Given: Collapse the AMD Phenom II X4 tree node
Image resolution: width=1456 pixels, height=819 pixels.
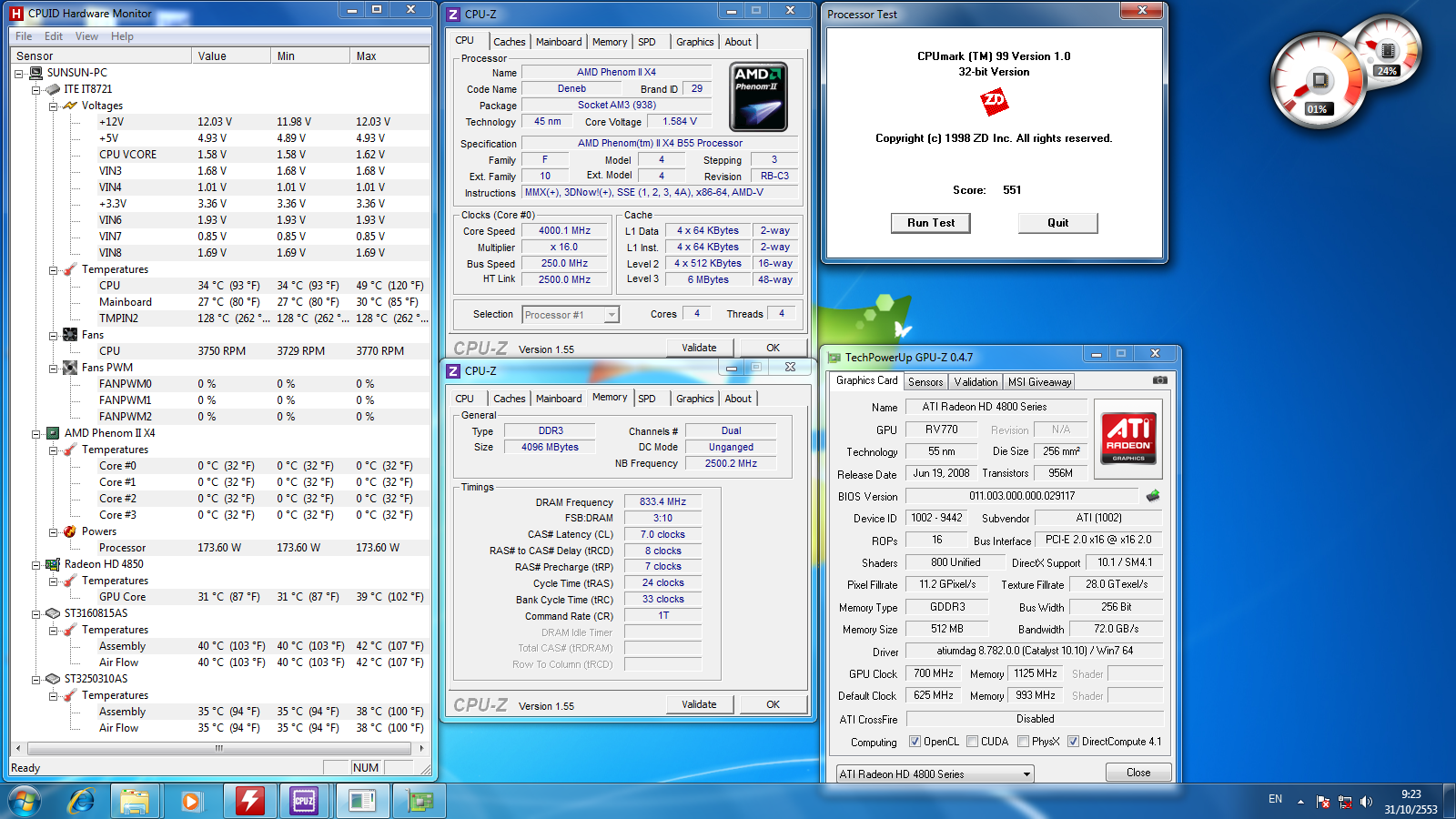Looking at the screenshot, I should pos(36,433).
